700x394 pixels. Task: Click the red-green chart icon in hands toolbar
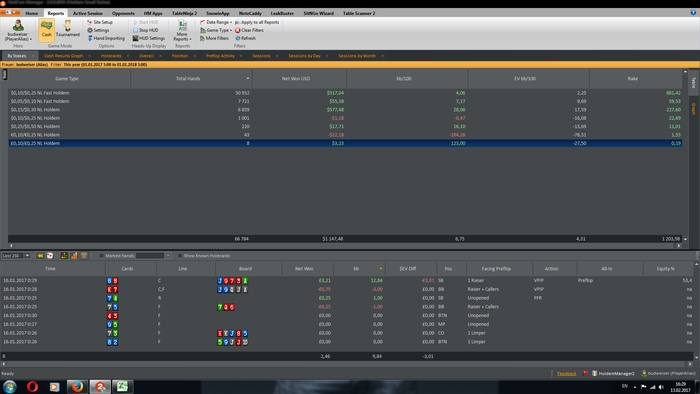[x=64, y=256]
